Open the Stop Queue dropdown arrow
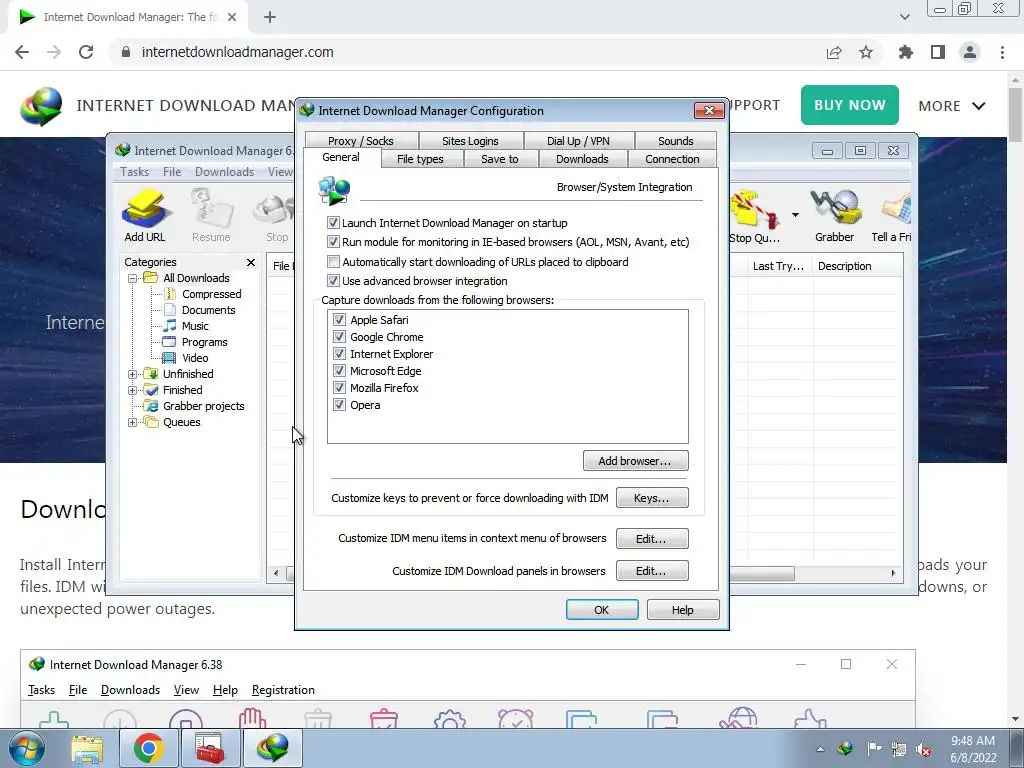Image resolution: width=1024 pixels, height=768 pixels. [x=795, y=215]
